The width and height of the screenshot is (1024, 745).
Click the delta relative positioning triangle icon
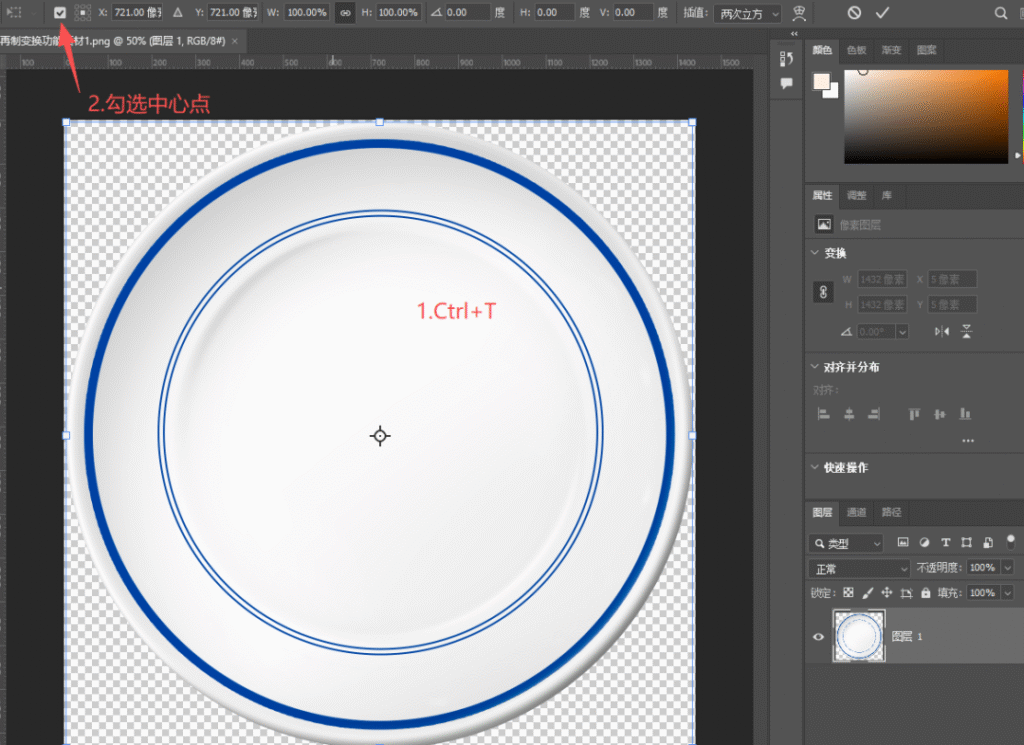[x=178, y=12]
